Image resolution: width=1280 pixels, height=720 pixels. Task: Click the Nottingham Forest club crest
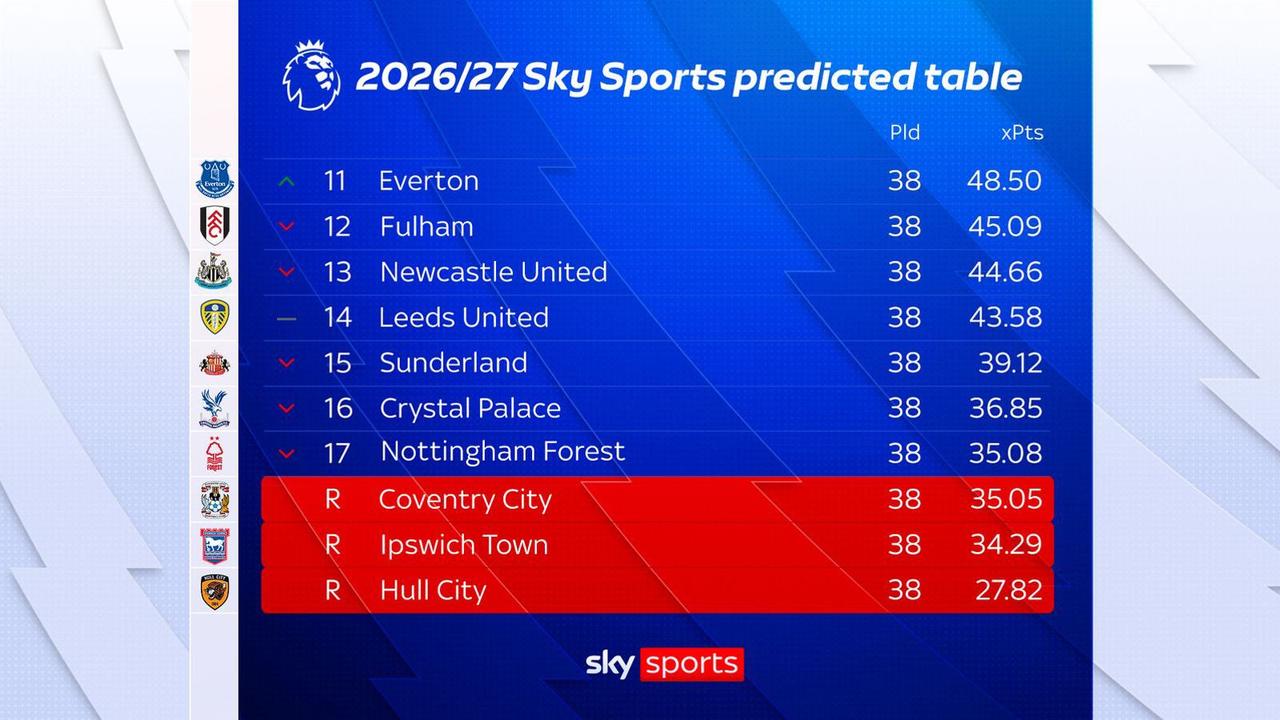(x=214, y=453)
